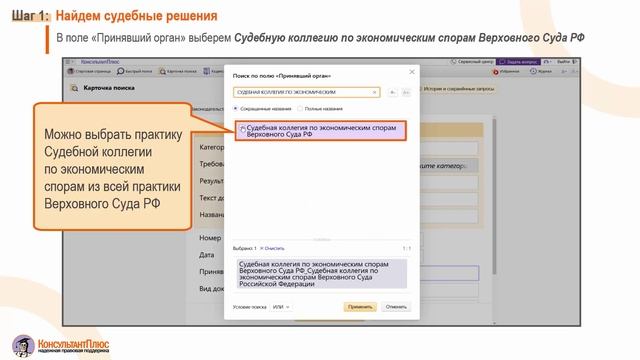The height and width of the screenshot is (360, 640).
Task: Click the hamburger menu icon at top left
Action: 68,62
